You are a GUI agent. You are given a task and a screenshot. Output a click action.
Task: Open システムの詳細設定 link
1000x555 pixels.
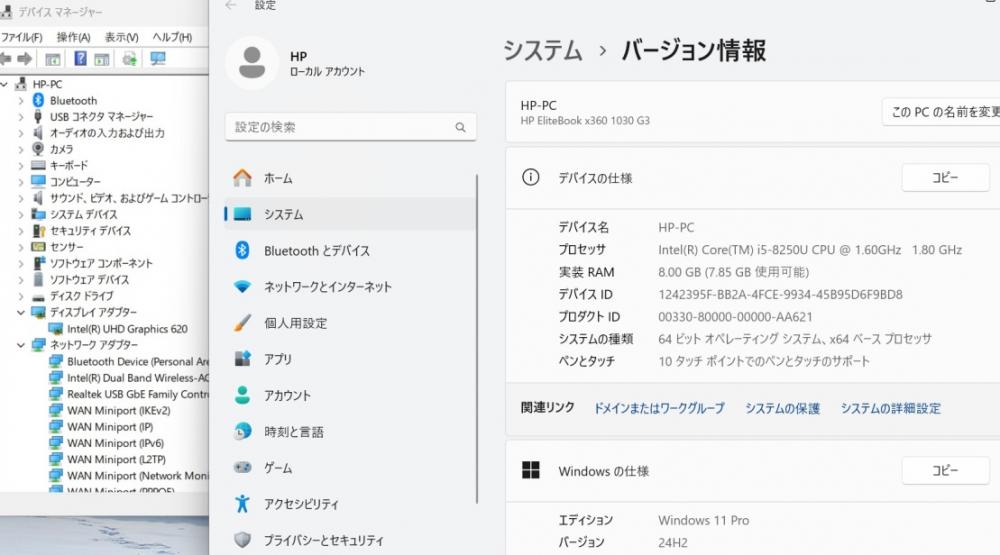pyautogui.click(x=890, y=408)
